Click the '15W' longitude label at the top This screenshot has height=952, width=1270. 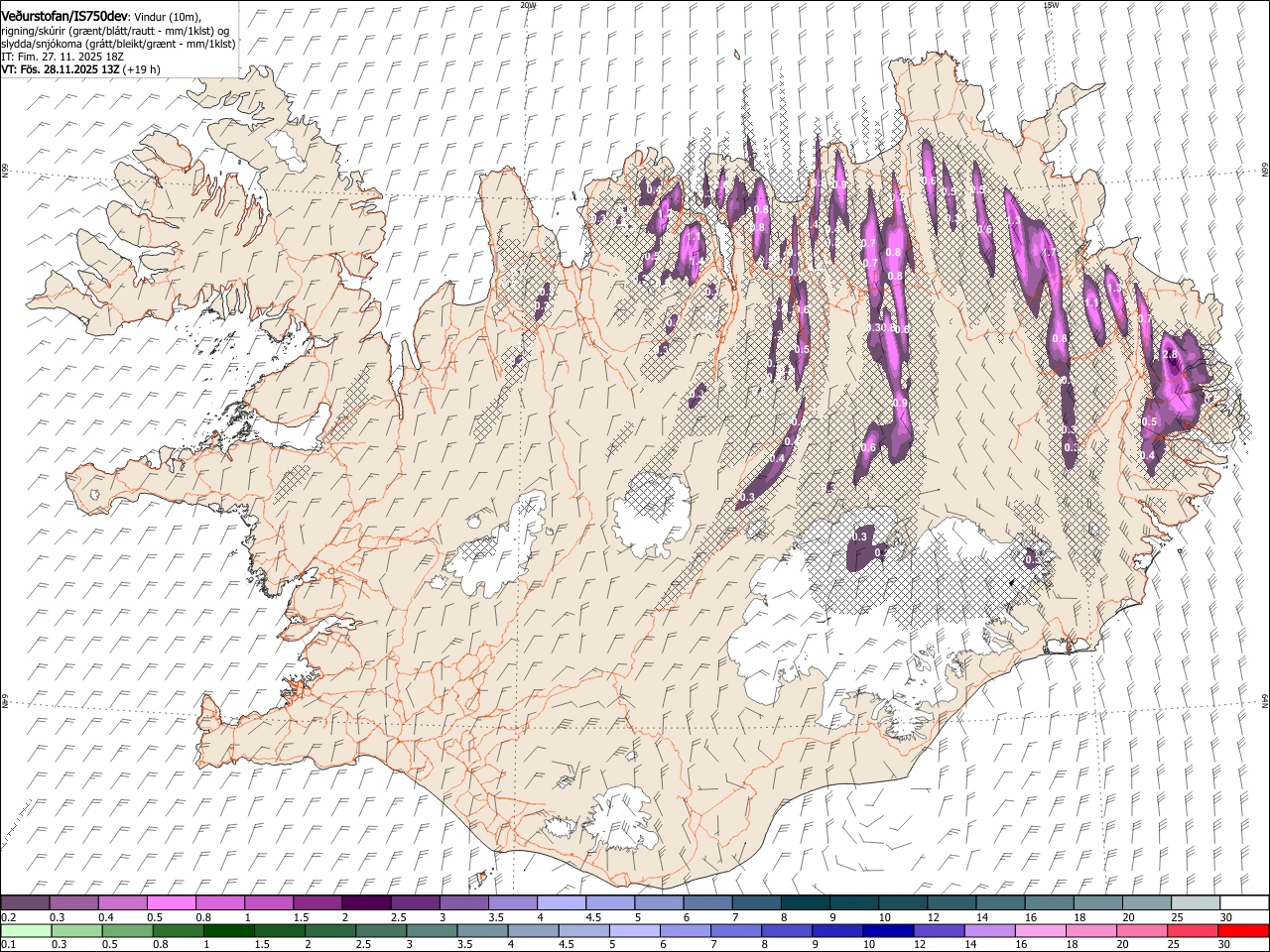[1052, 5]
